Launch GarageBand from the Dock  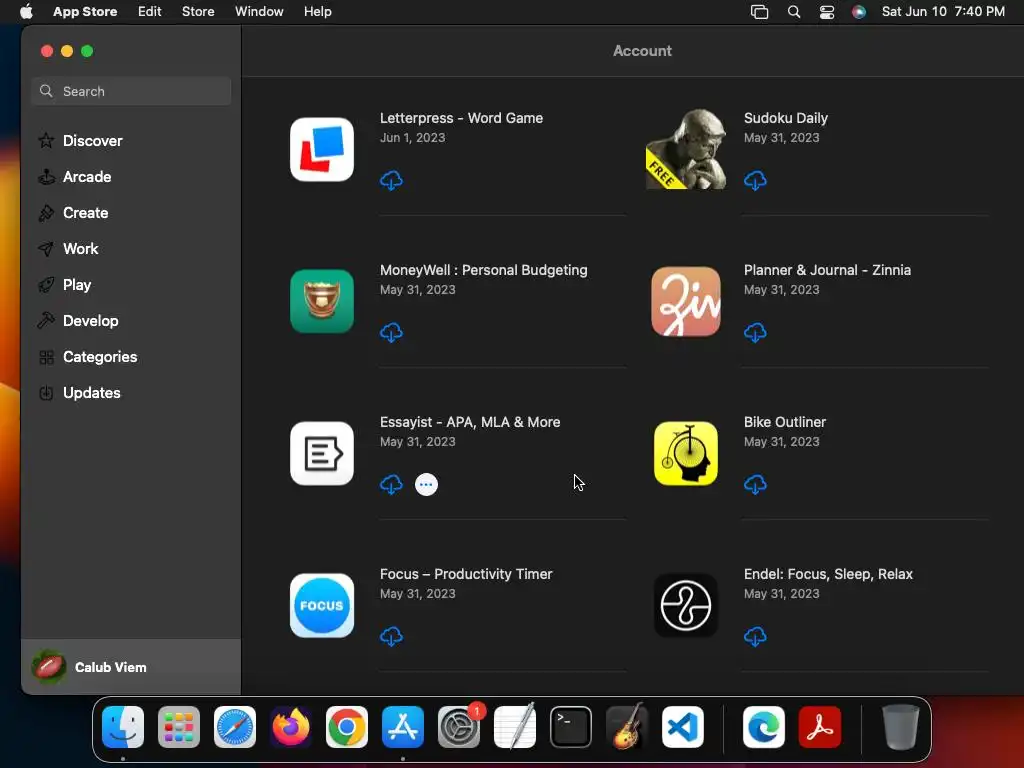[627, 727]
